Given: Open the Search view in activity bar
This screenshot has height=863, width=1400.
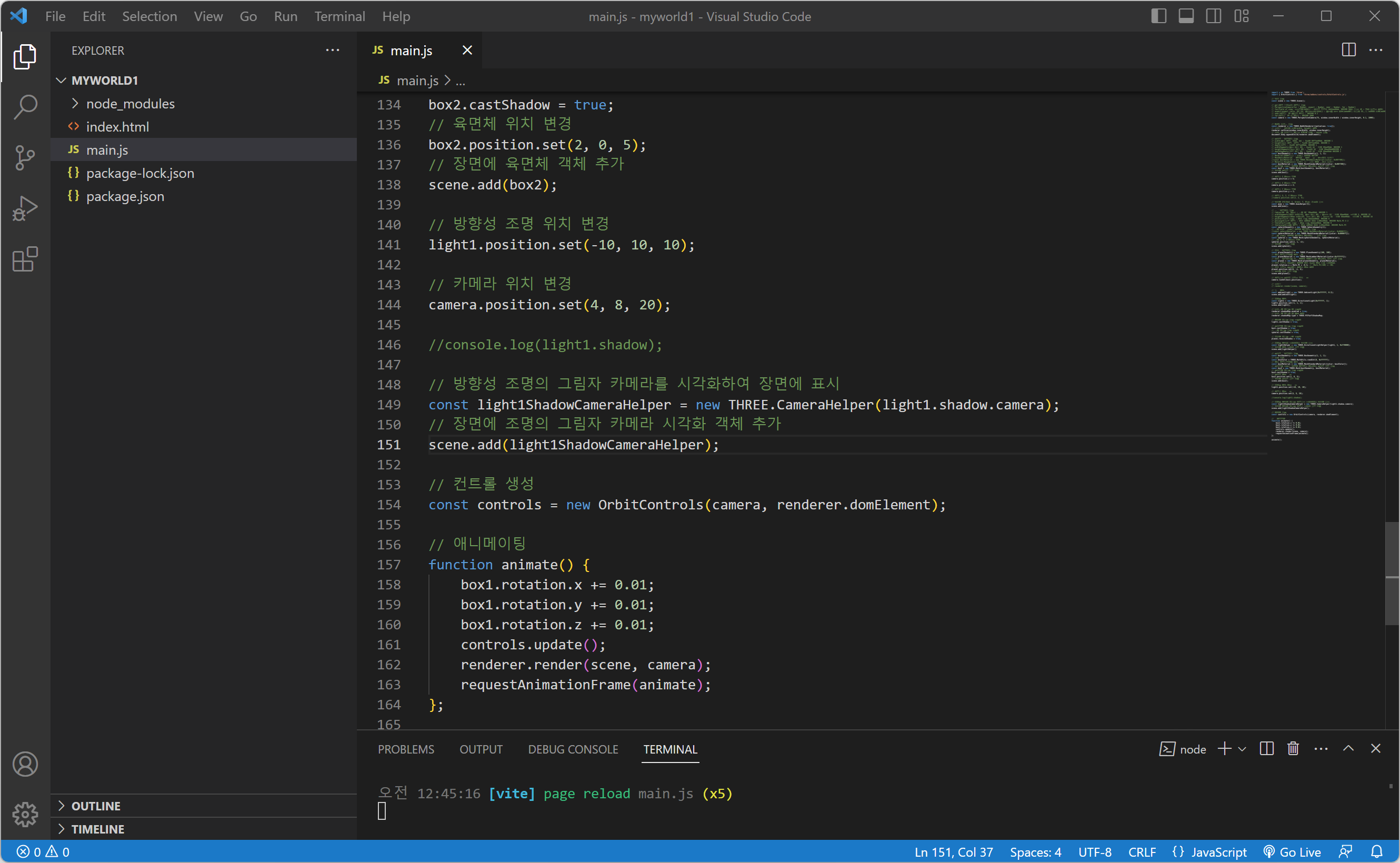Looking at the screenshot, I should point(25,107).
